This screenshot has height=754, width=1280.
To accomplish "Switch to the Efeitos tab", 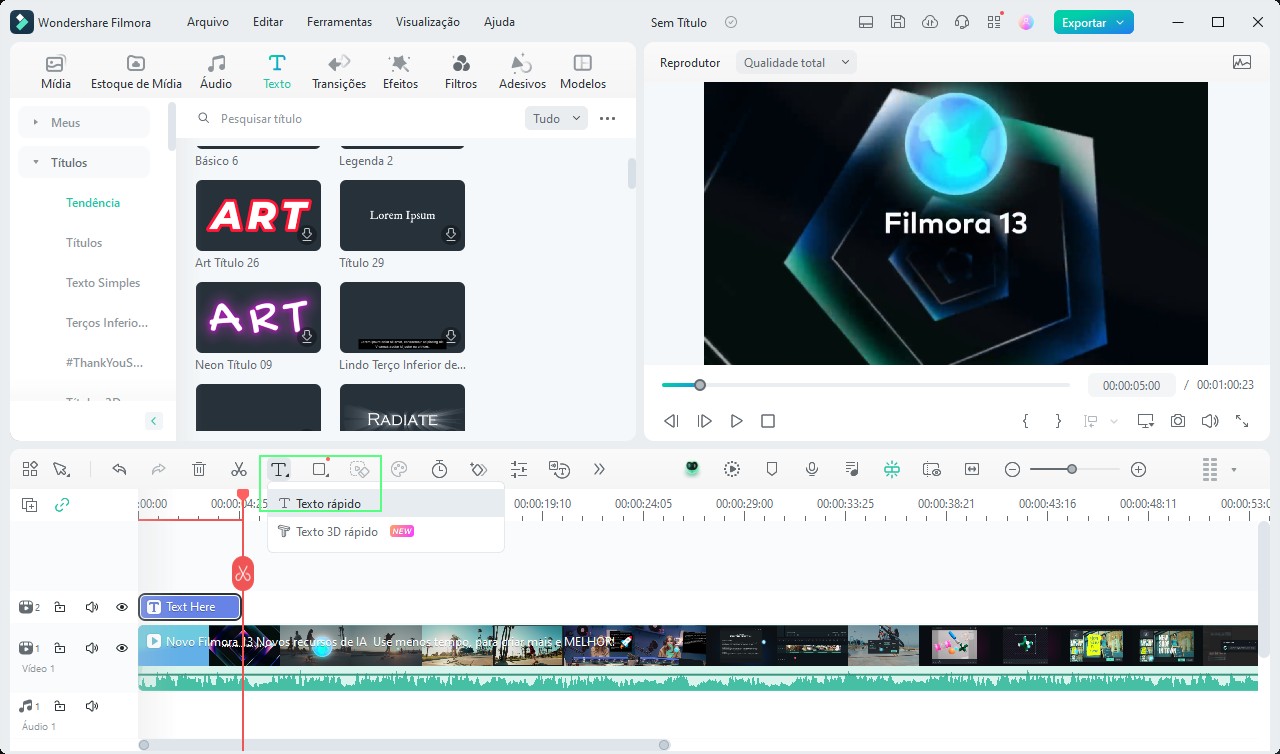I will pos(400,72).
